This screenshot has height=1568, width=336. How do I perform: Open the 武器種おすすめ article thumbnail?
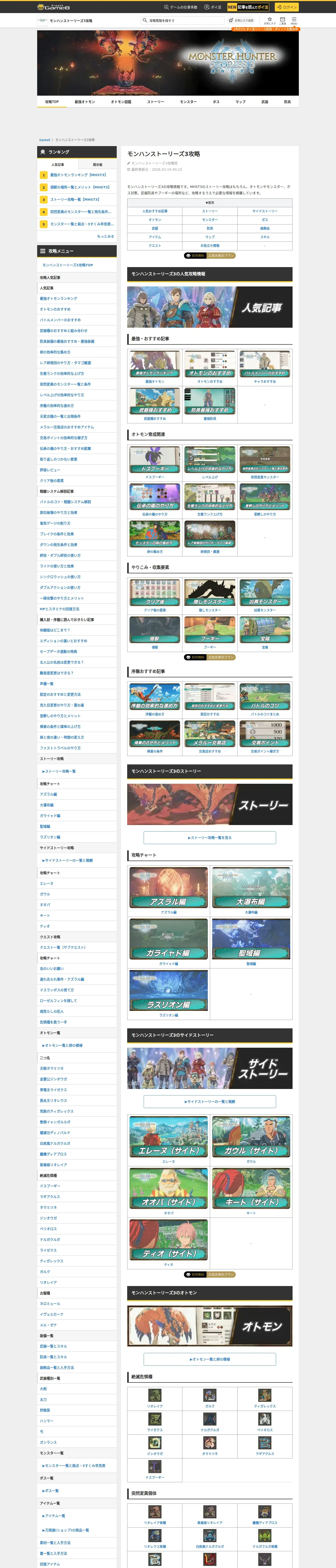[x=155, y=401]
